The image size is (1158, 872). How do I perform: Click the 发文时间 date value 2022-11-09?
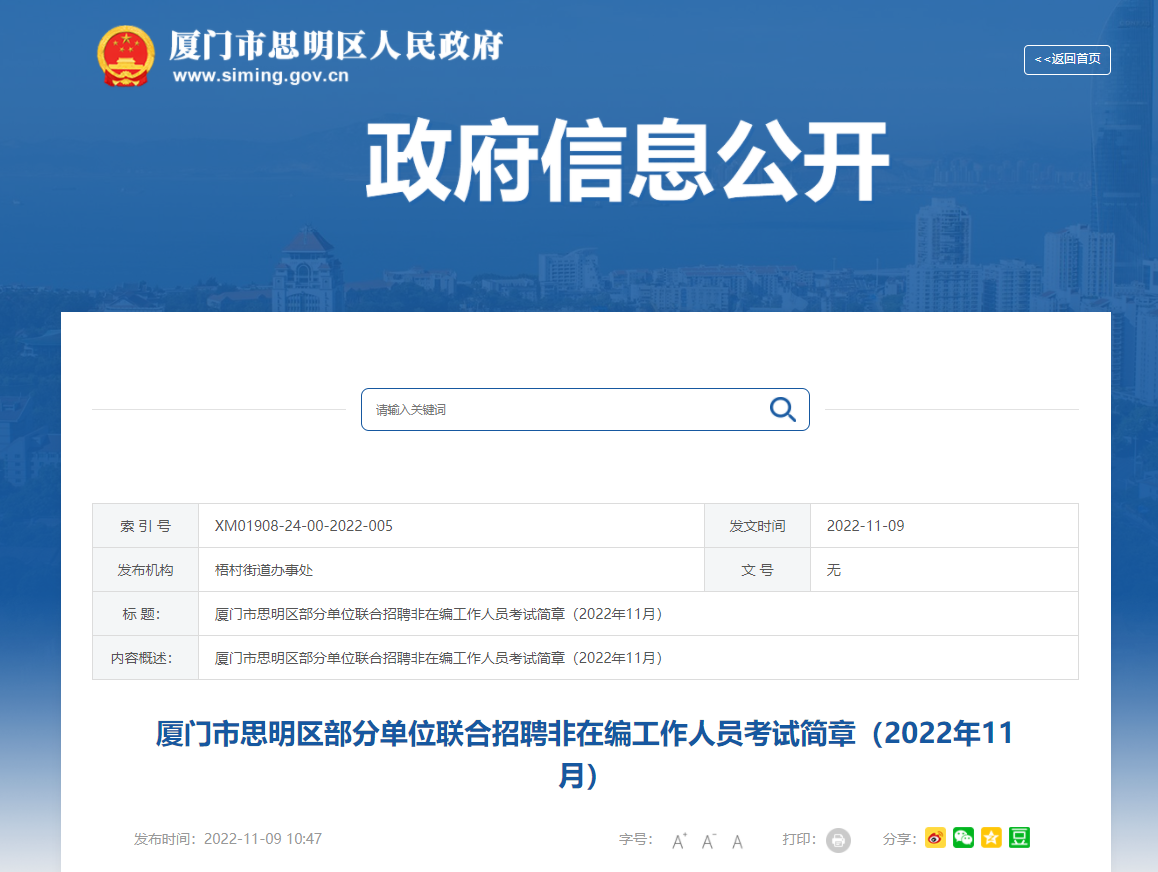click(x=865, y=526)
